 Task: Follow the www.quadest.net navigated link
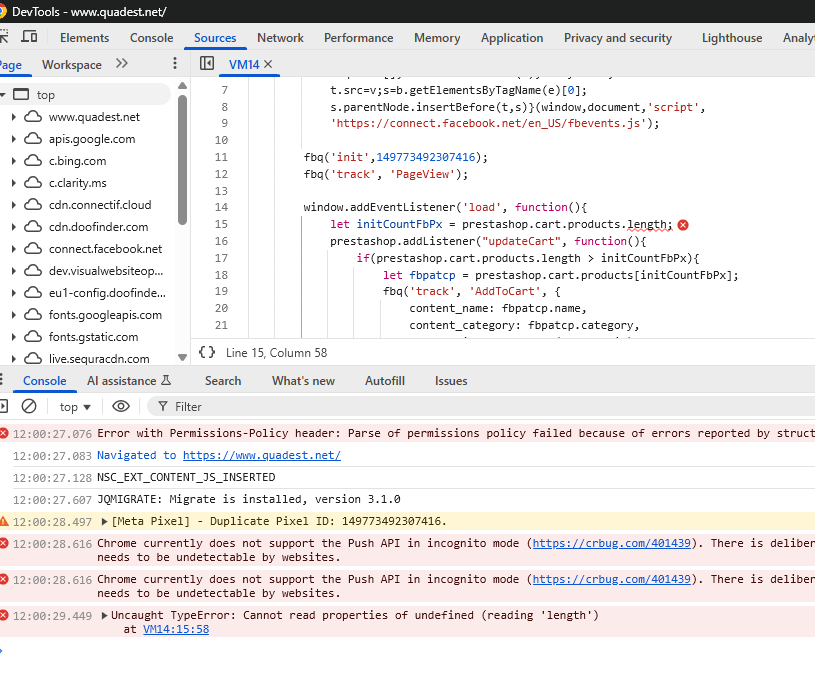point(261,455)
